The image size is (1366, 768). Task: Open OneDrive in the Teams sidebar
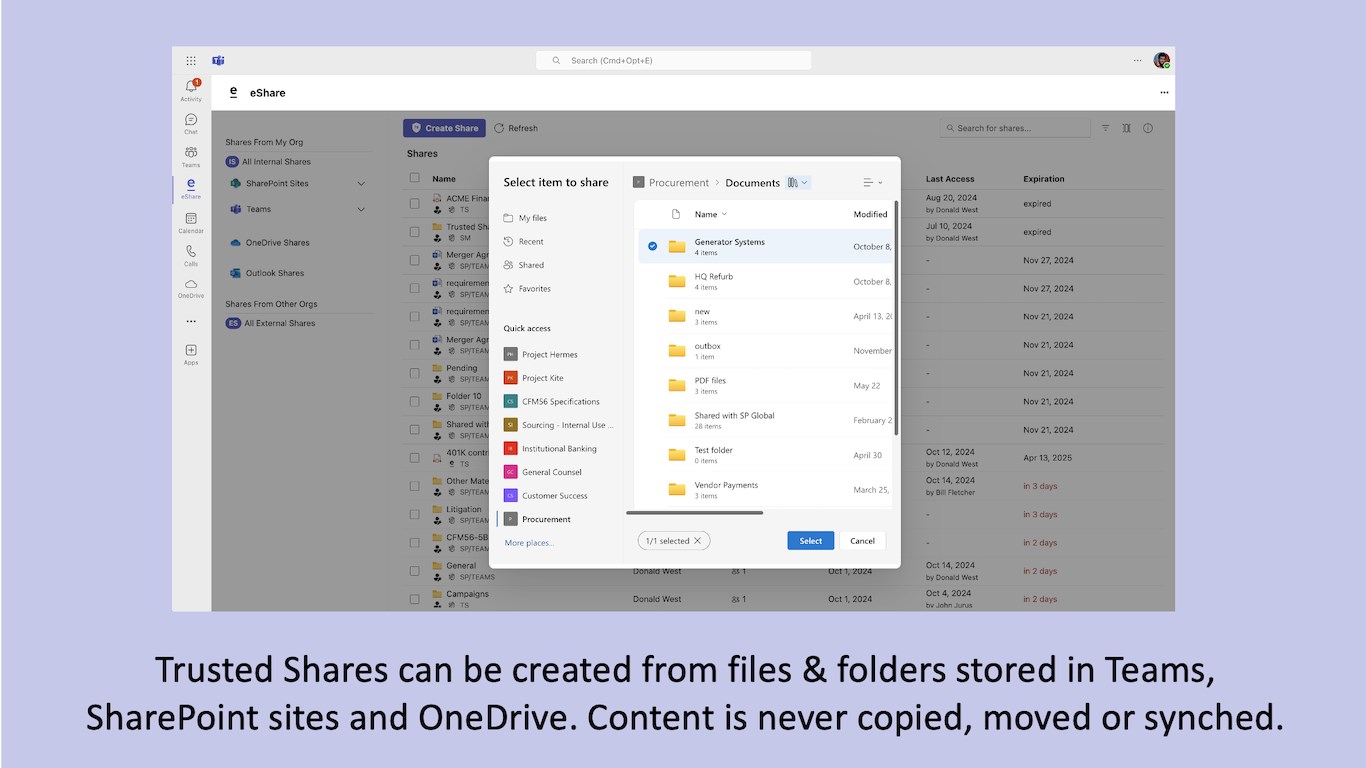[x=191, y=289]
